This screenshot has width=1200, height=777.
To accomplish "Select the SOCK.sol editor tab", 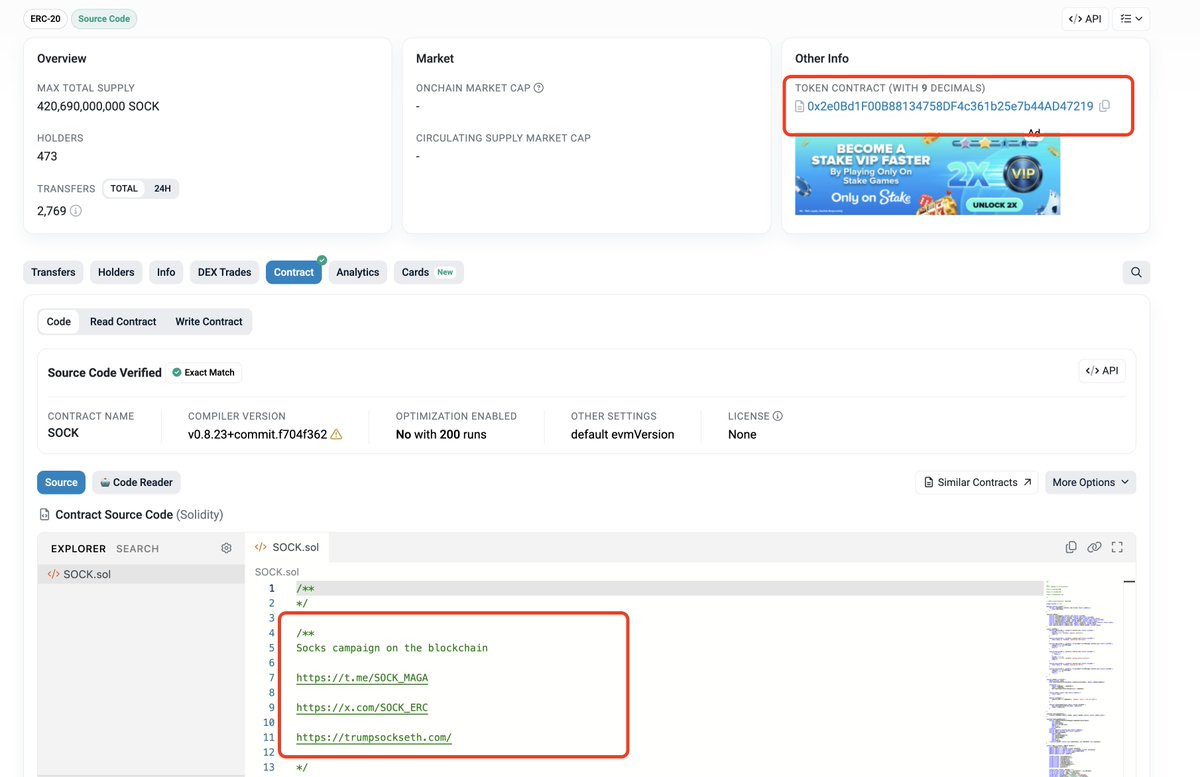I will (288, 547).
